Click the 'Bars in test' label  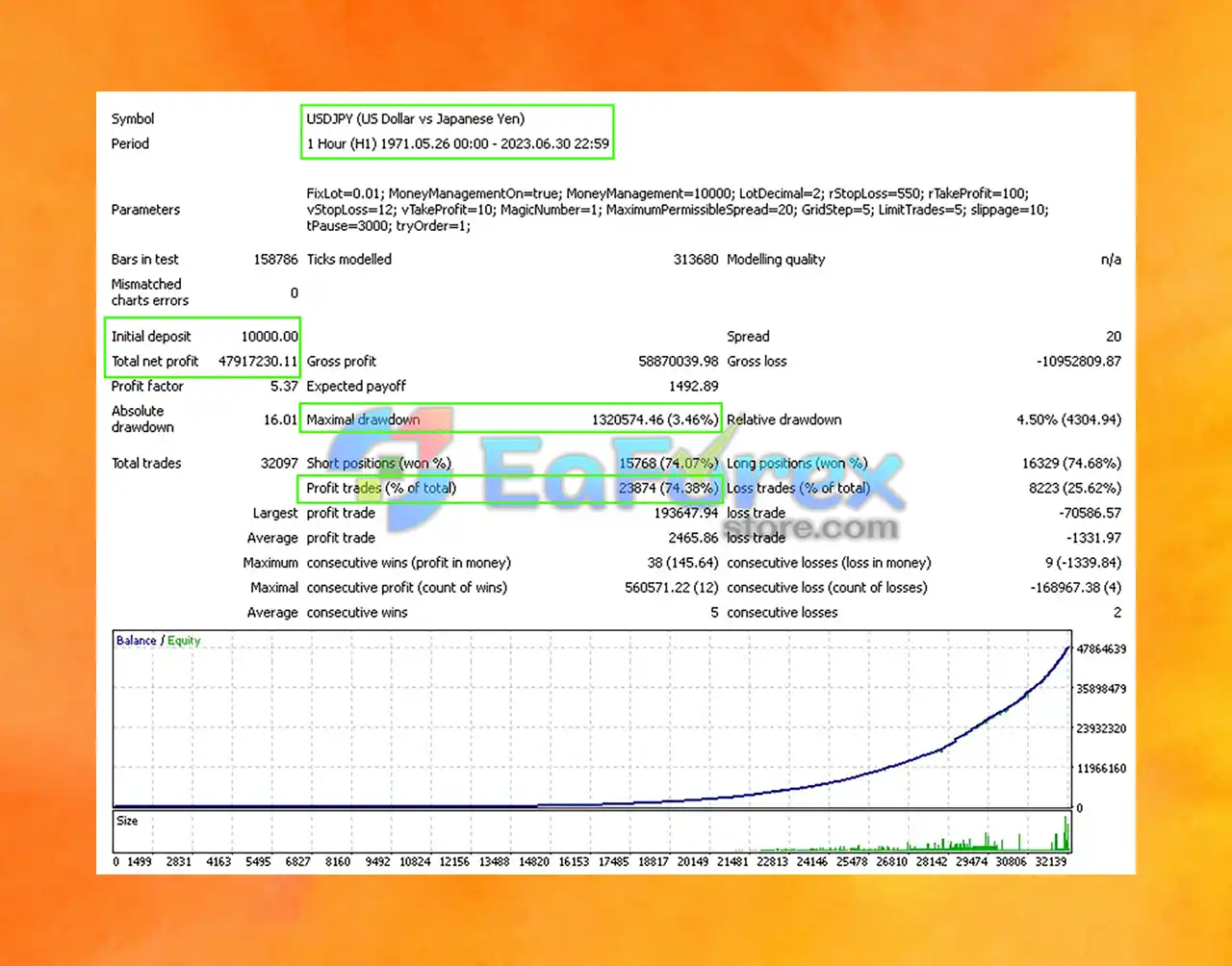(x=144, y=260)
